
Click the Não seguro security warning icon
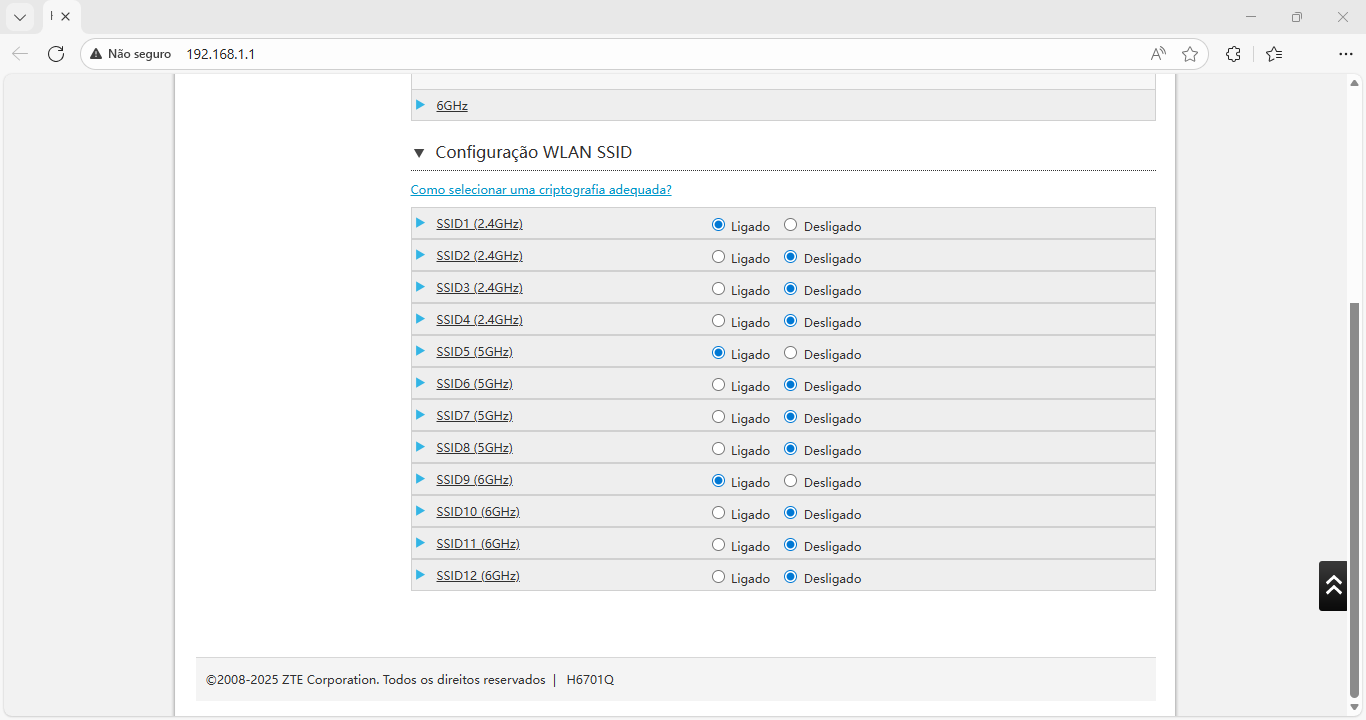pos(96,54)
